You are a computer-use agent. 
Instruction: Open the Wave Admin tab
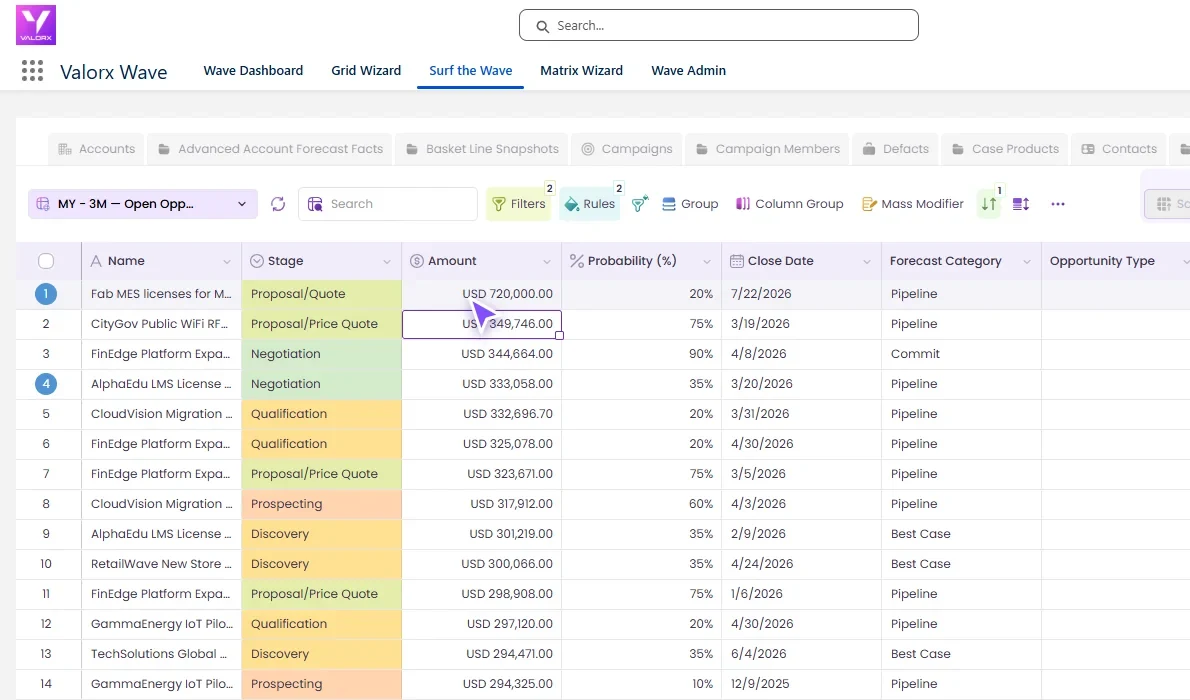[688, 71]
